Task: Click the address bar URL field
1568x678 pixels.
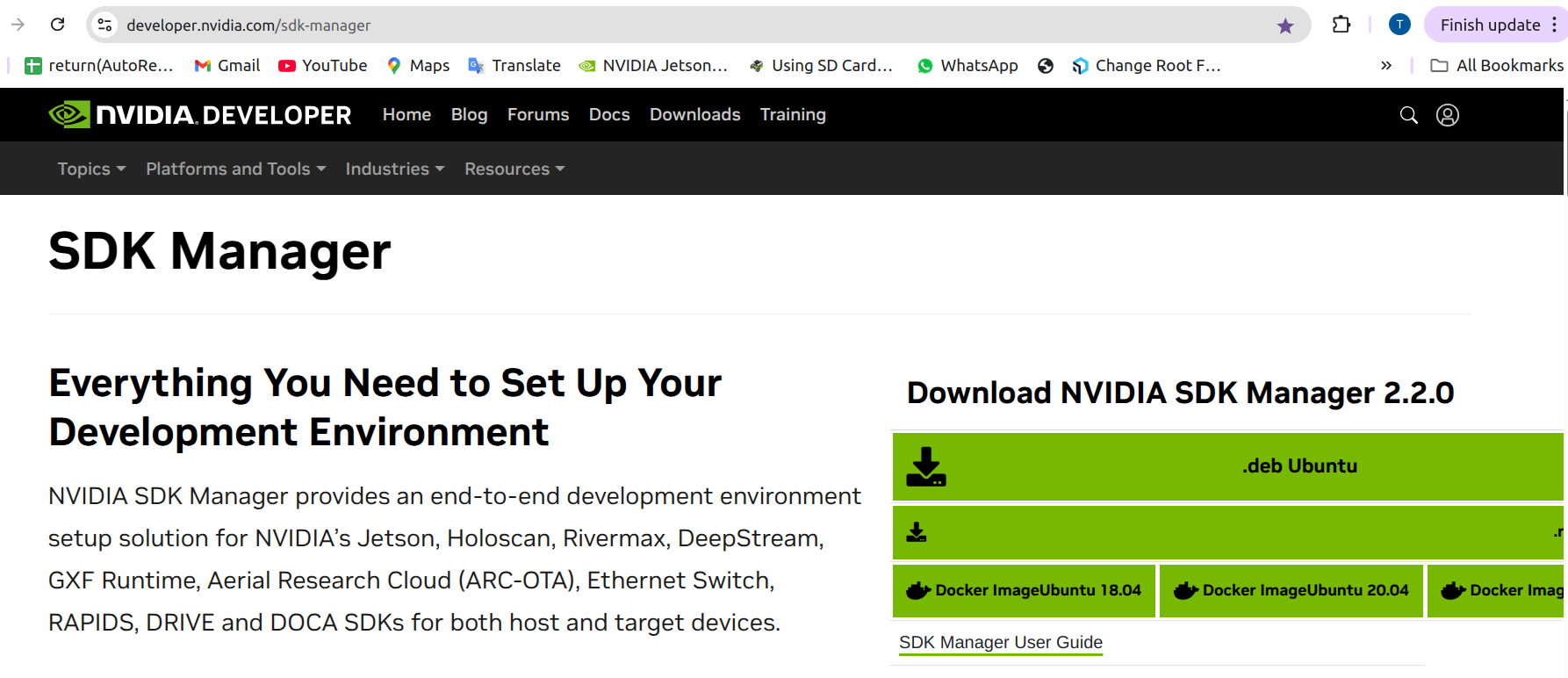Action: click(615, 25)
